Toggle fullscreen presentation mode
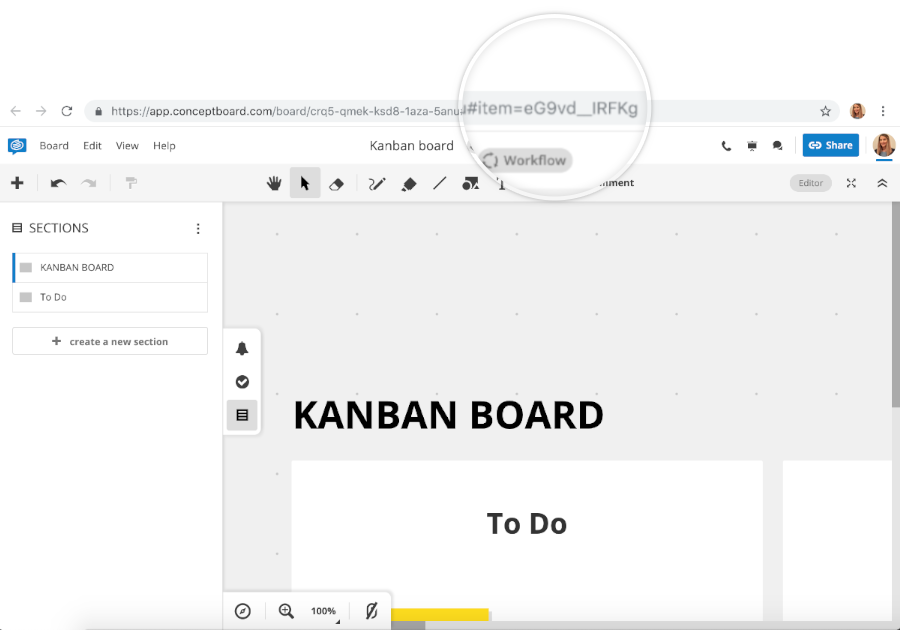900x630 pixels. (852, 183)
